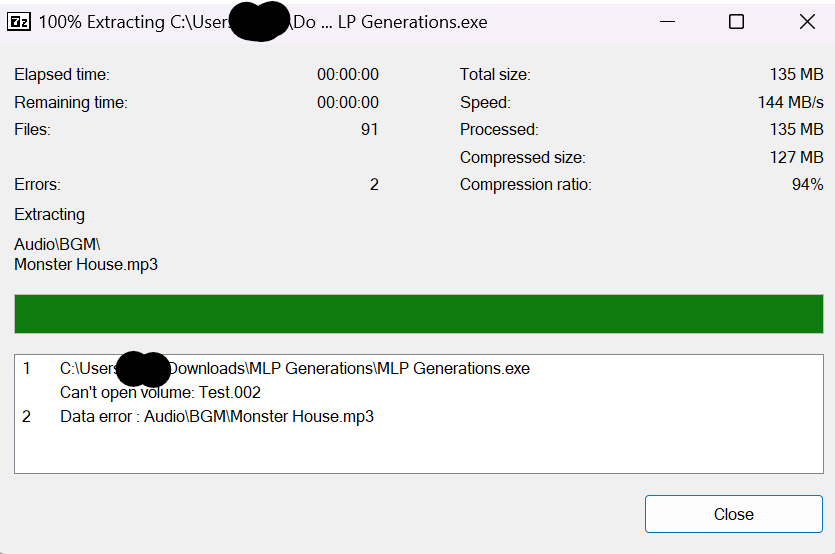Viewport: 835px width, 554px height.
Task: Select the "Can't open volume: Test.002" line
Action: coord(160,392)
